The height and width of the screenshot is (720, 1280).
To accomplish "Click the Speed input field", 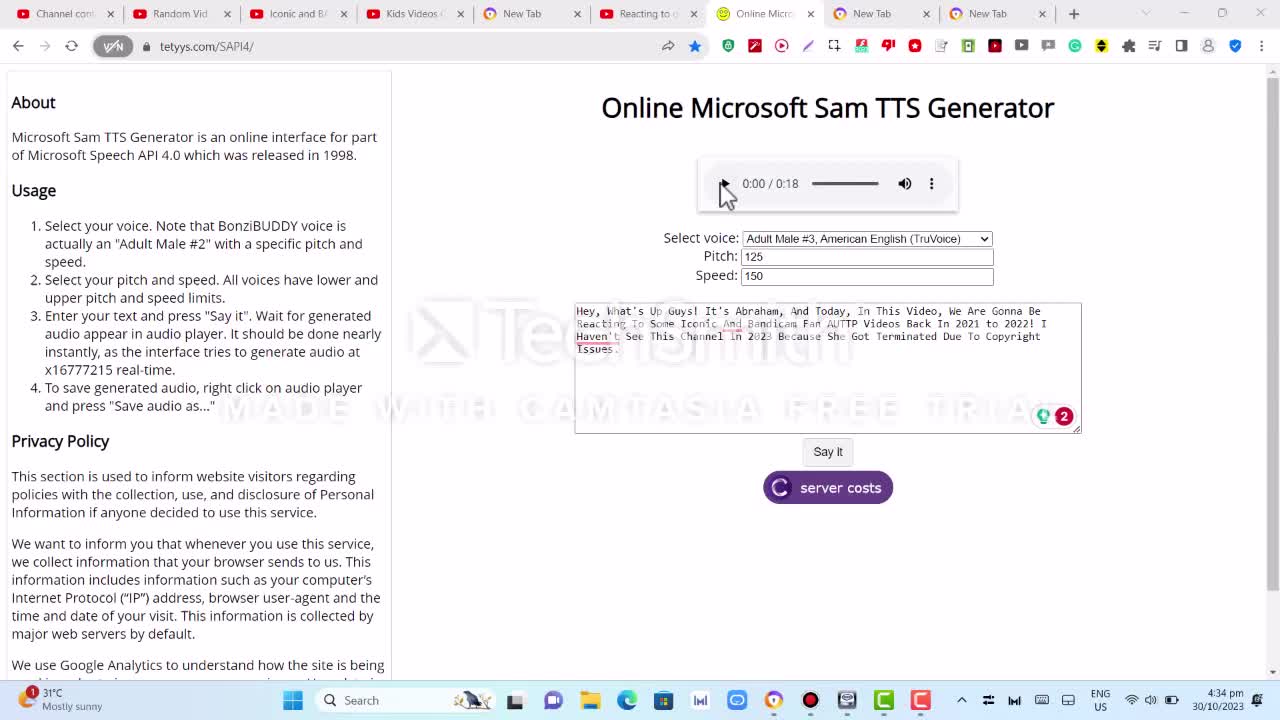I will pyautogui.click(x=867, y=276).
